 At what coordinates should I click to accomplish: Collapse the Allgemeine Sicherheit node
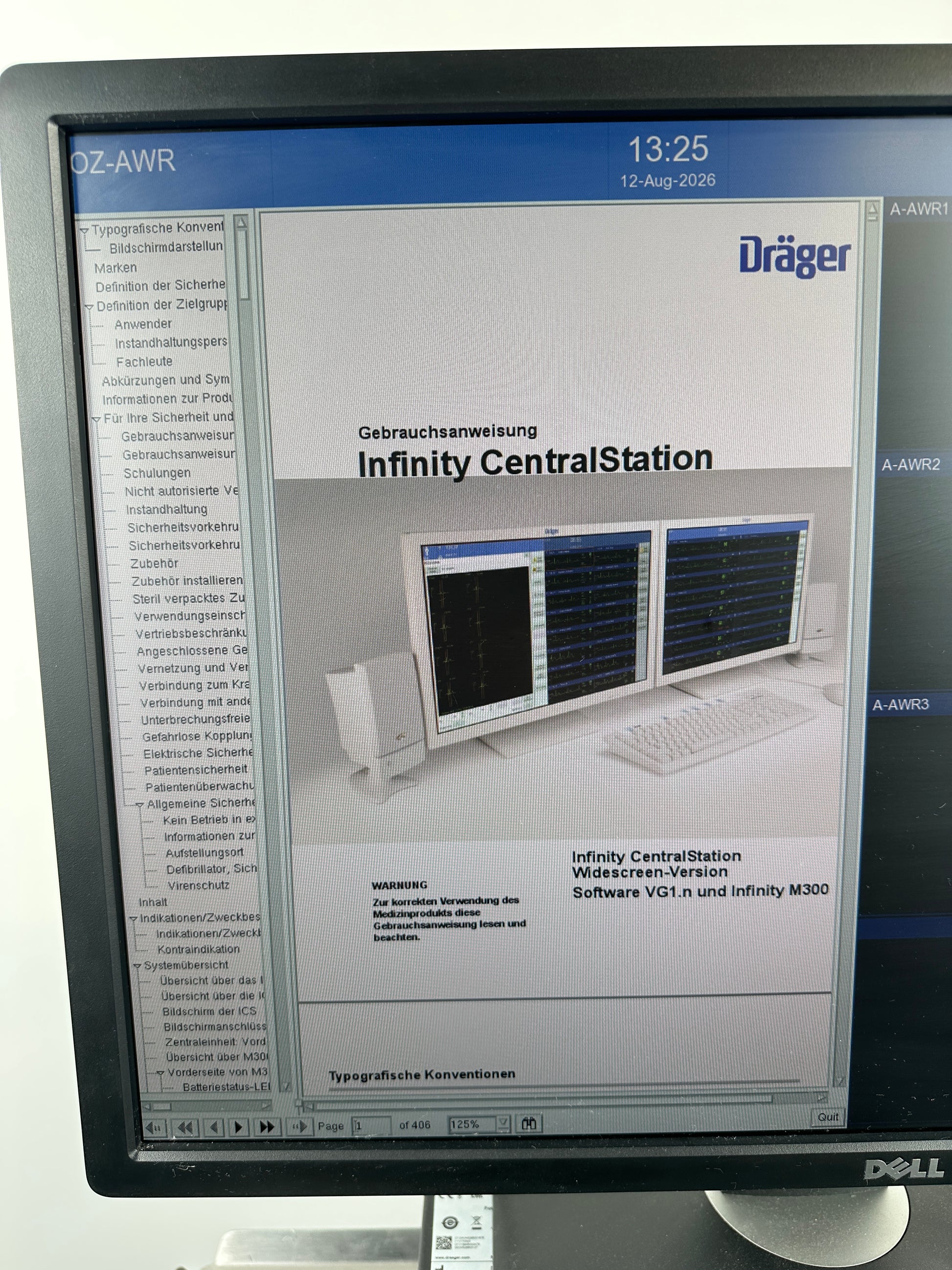pyautogui.click(x=139, y=805)
